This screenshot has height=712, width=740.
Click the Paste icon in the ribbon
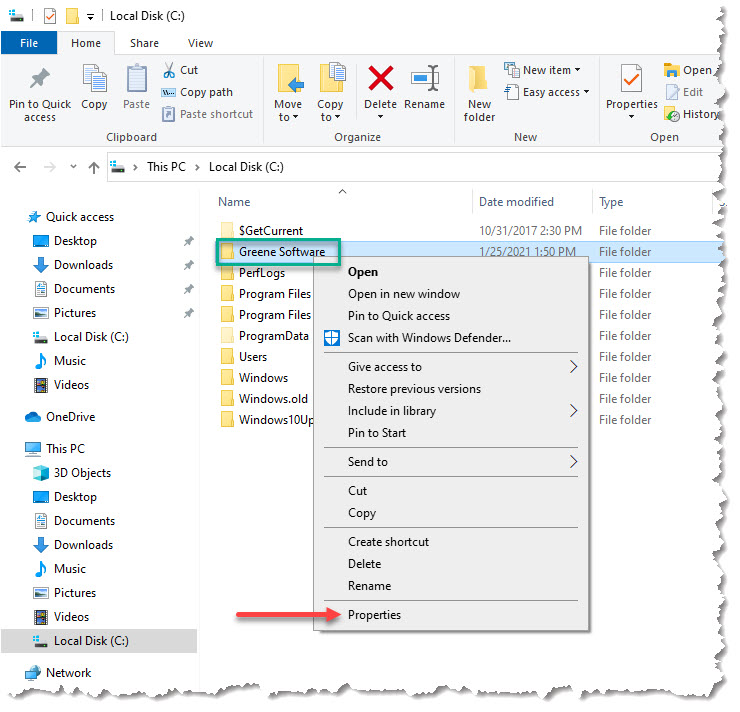pos(137,81)
